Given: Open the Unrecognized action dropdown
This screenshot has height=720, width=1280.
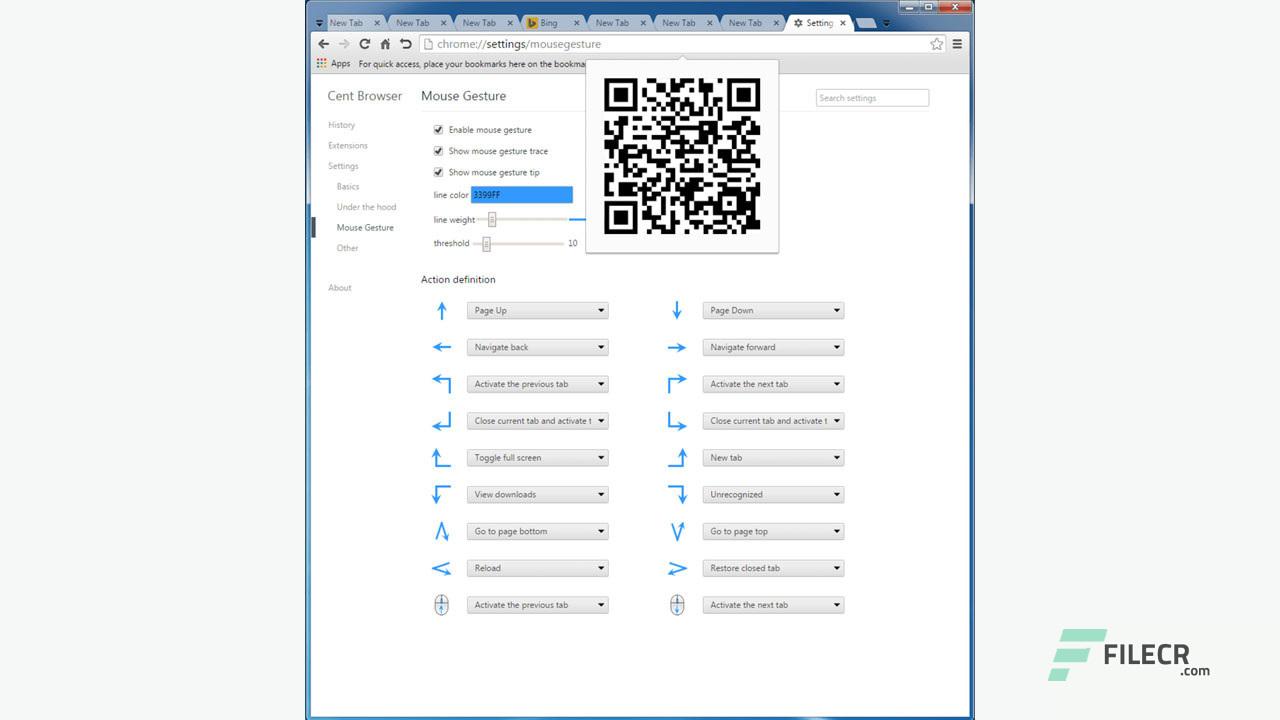Looking at the screenshot, I should (x=773, y=494).
